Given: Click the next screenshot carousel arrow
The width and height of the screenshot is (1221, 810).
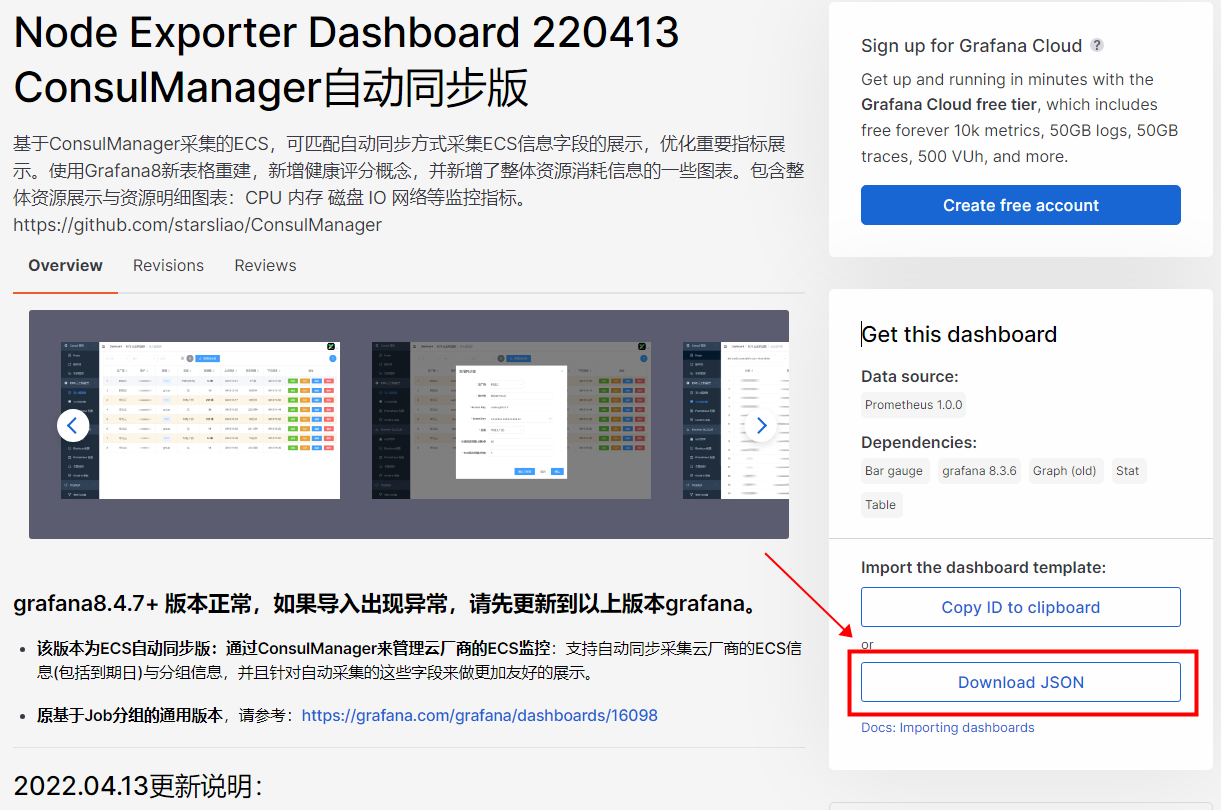Looking at the screenshot, I should point(761,425).
